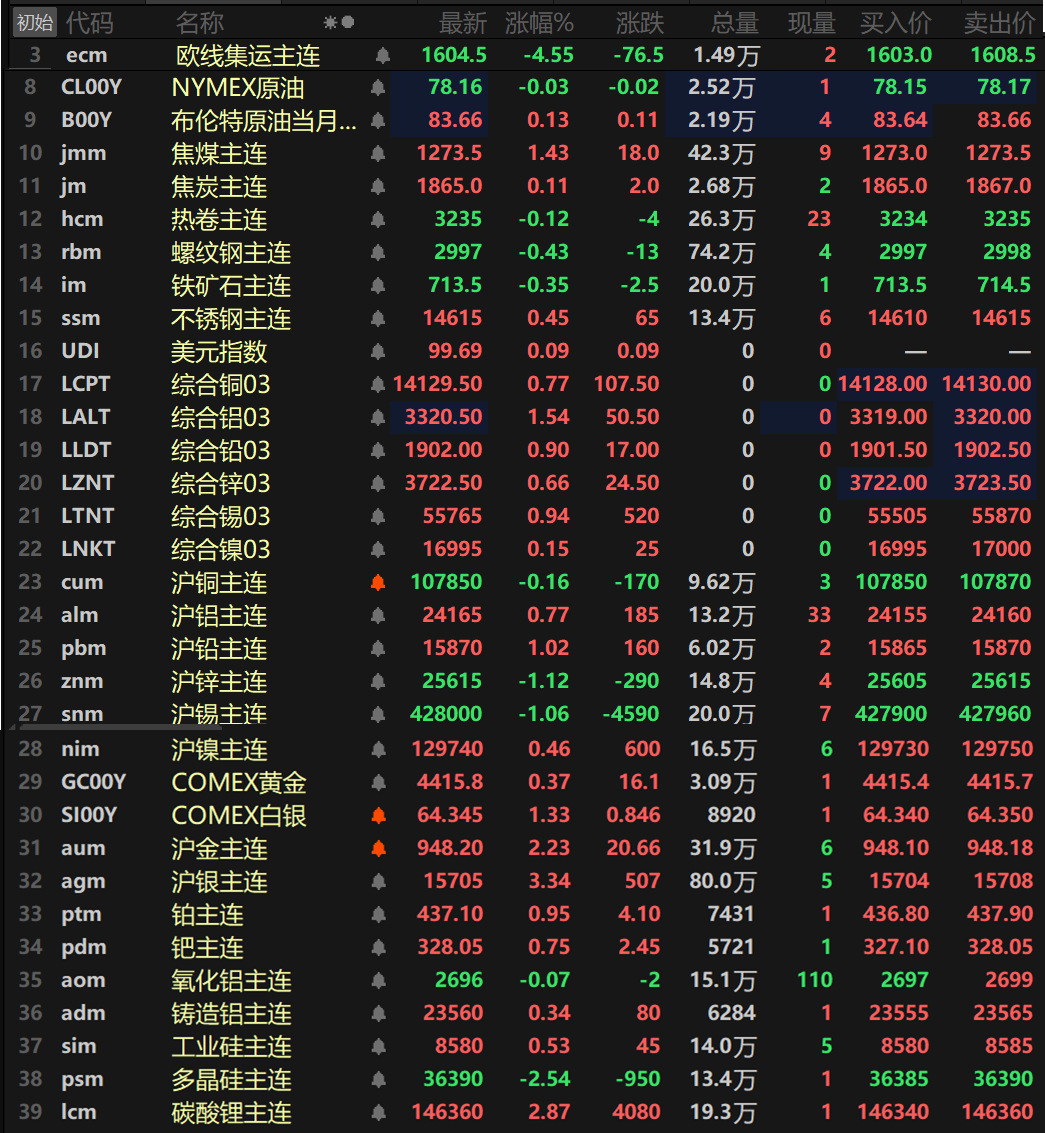Open the 焦煤主连 contract name

click(219, 154)
